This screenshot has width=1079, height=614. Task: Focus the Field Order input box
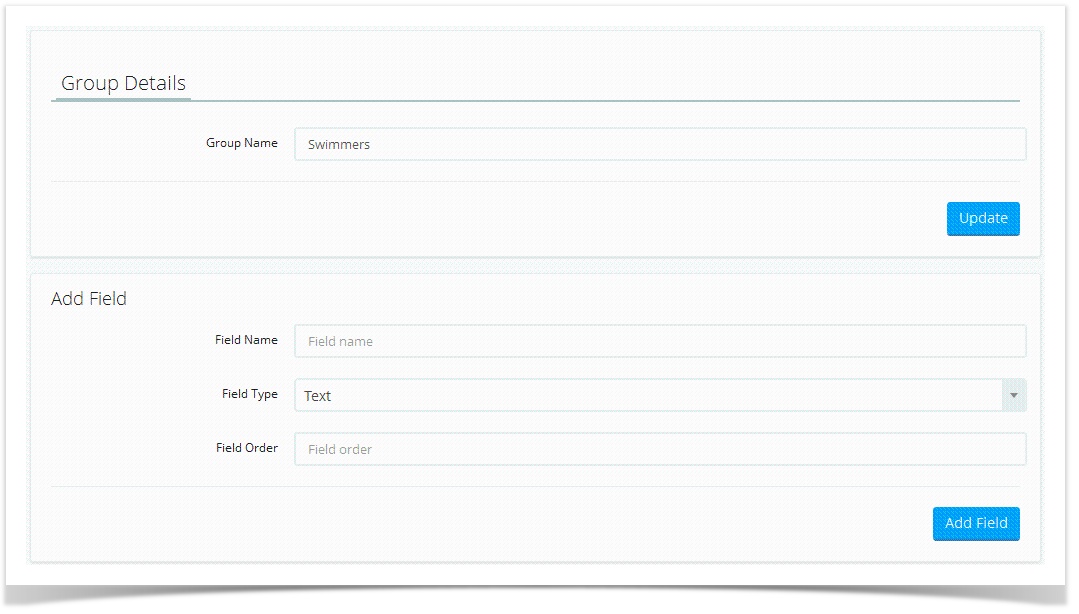click(x=660, y=449)
